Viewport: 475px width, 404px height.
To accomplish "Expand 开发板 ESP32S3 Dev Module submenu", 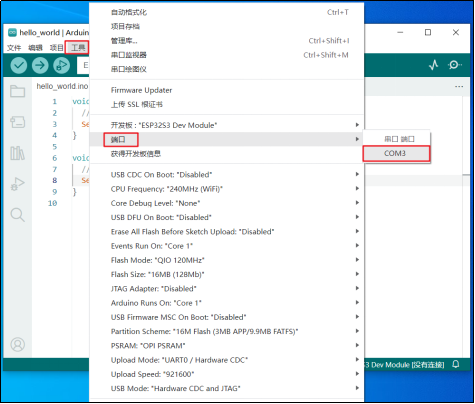I will click(227, 125).
